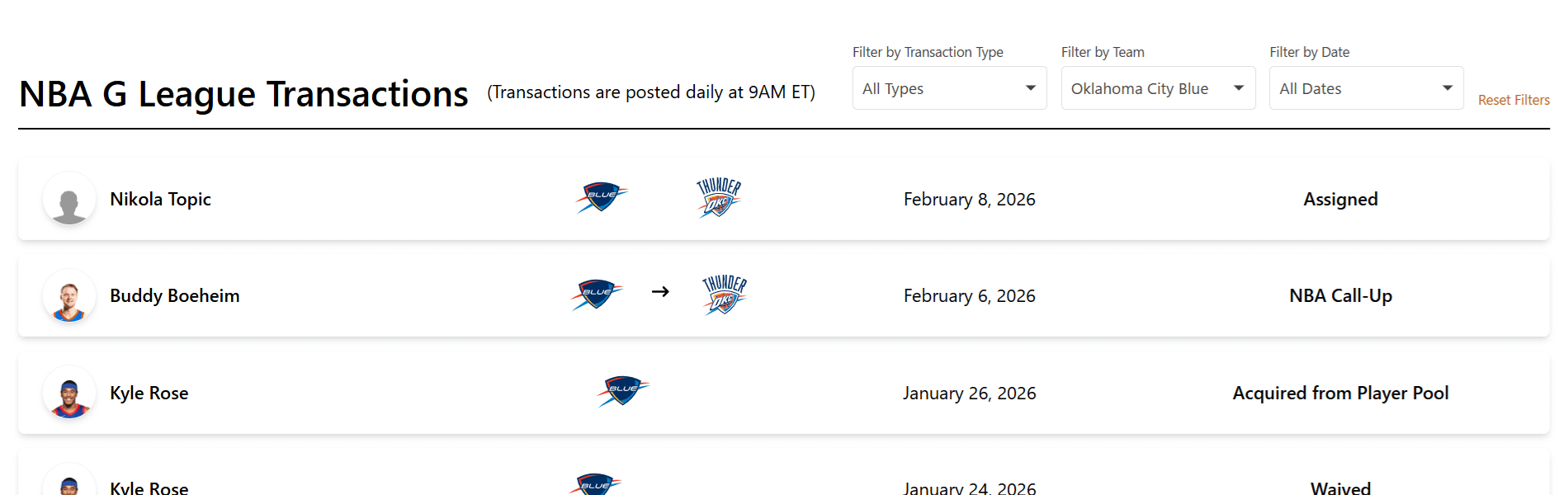
Task: Select the Thunder logo in Nikola Topic's row
Action: coord(718,196)
